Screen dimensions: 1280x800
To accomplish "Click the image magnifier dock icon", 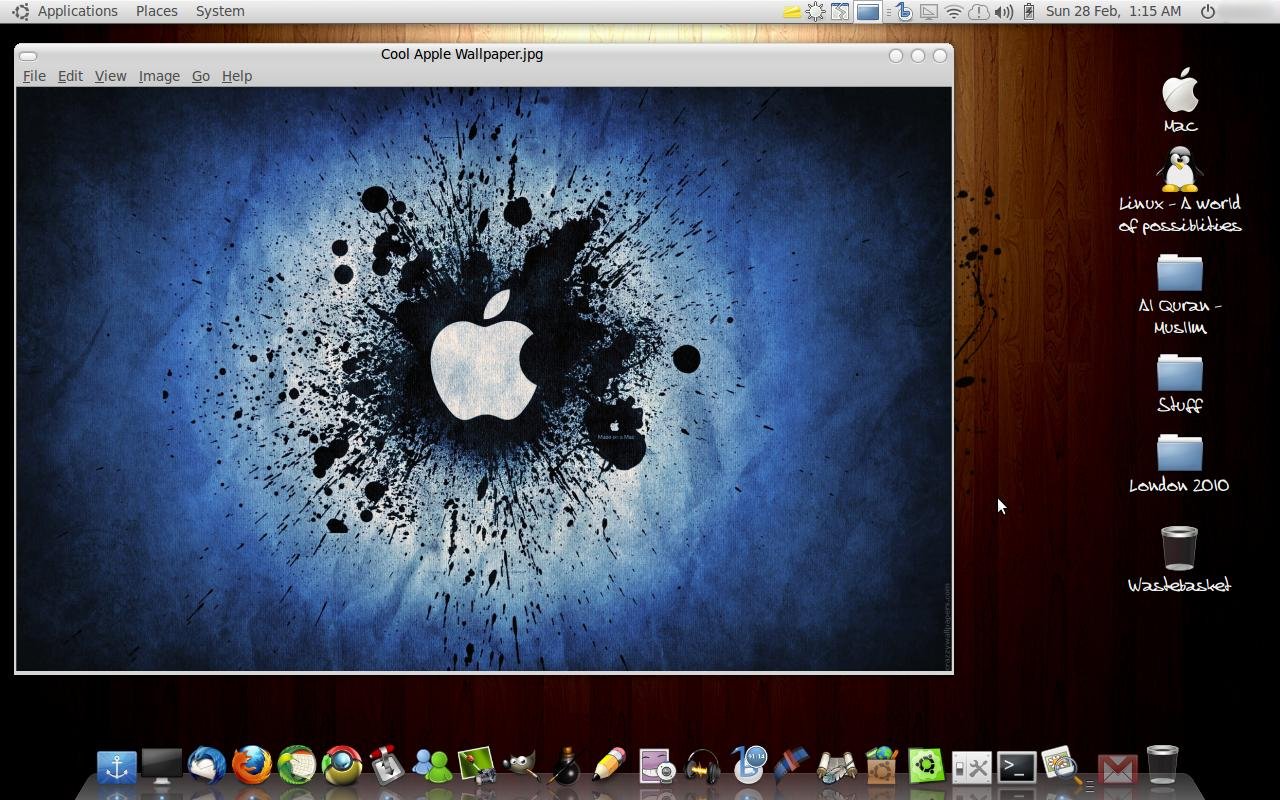I will click(1061, 767).
